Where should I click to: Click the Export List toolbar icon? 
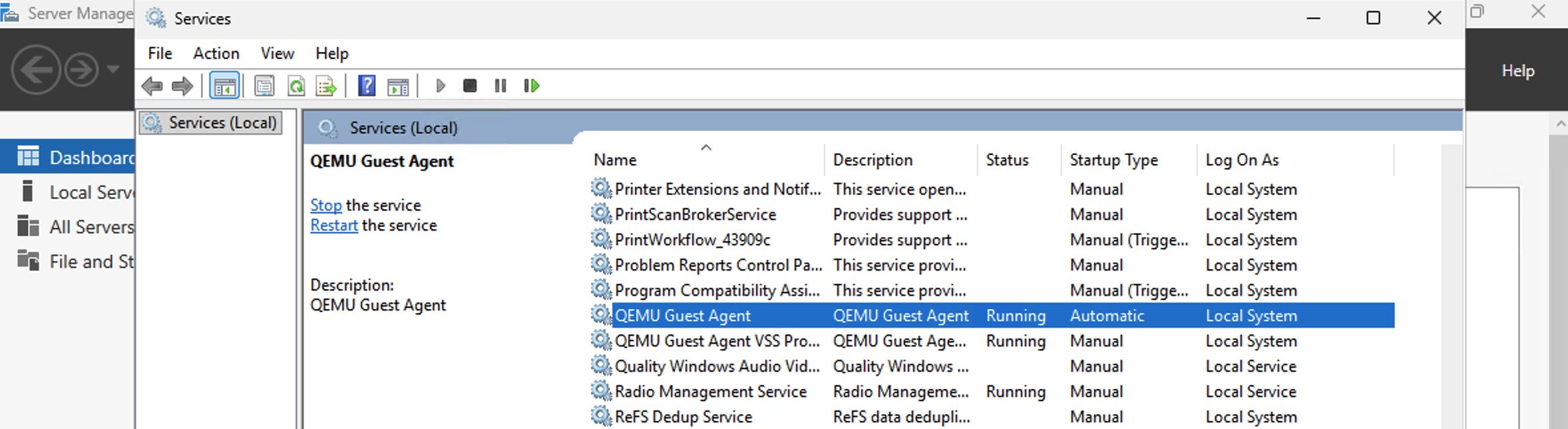pos(326,86)
